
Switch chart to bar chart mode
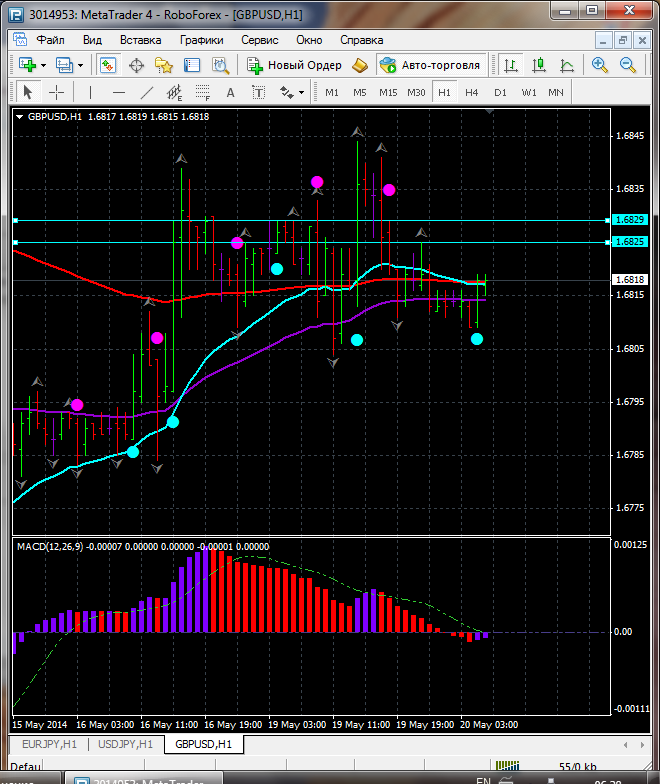coord(511,65)
